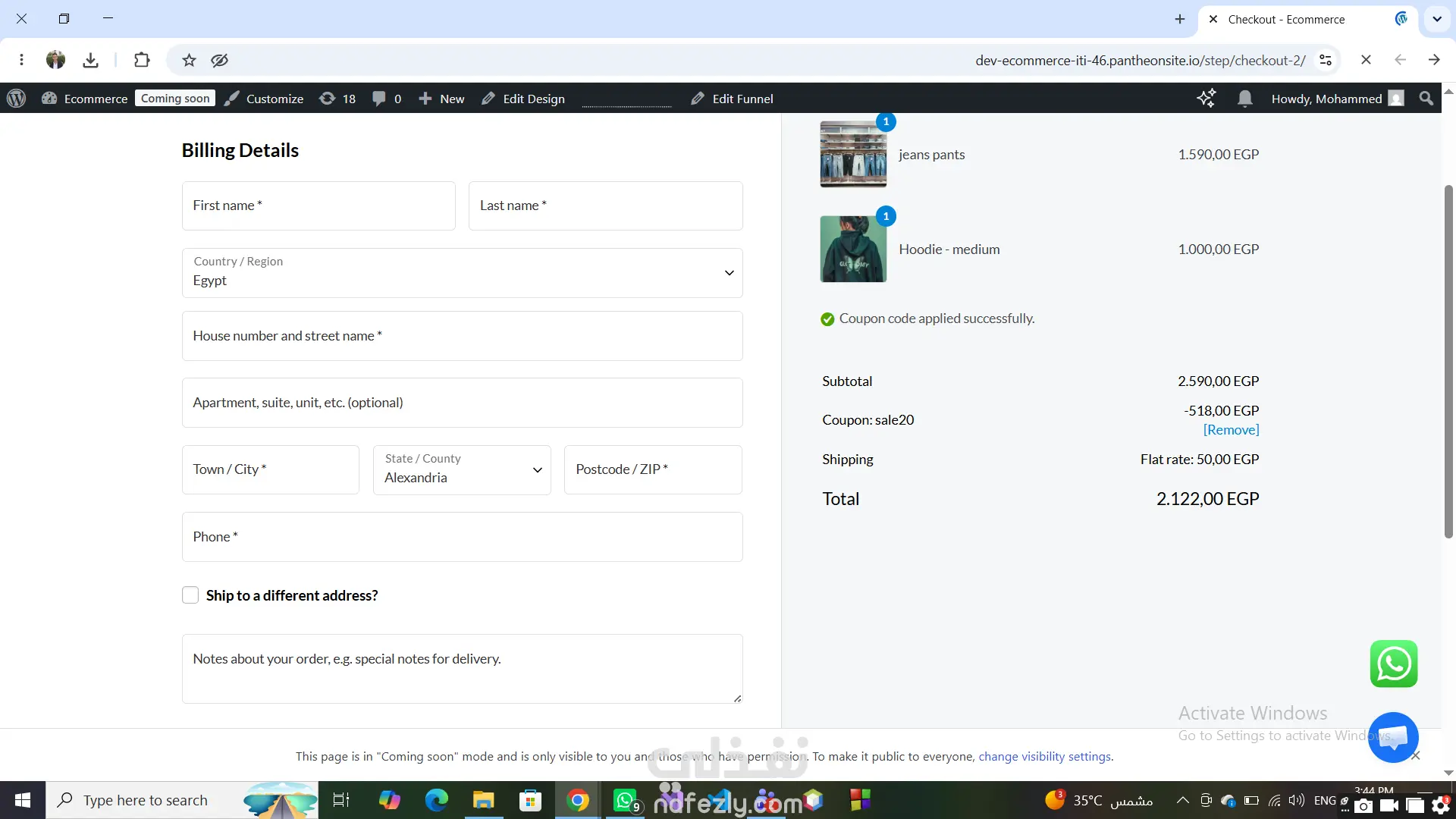1456x819 pixels.
Task: Open the WordPress logo menu
Action: [x=16, y=99]
